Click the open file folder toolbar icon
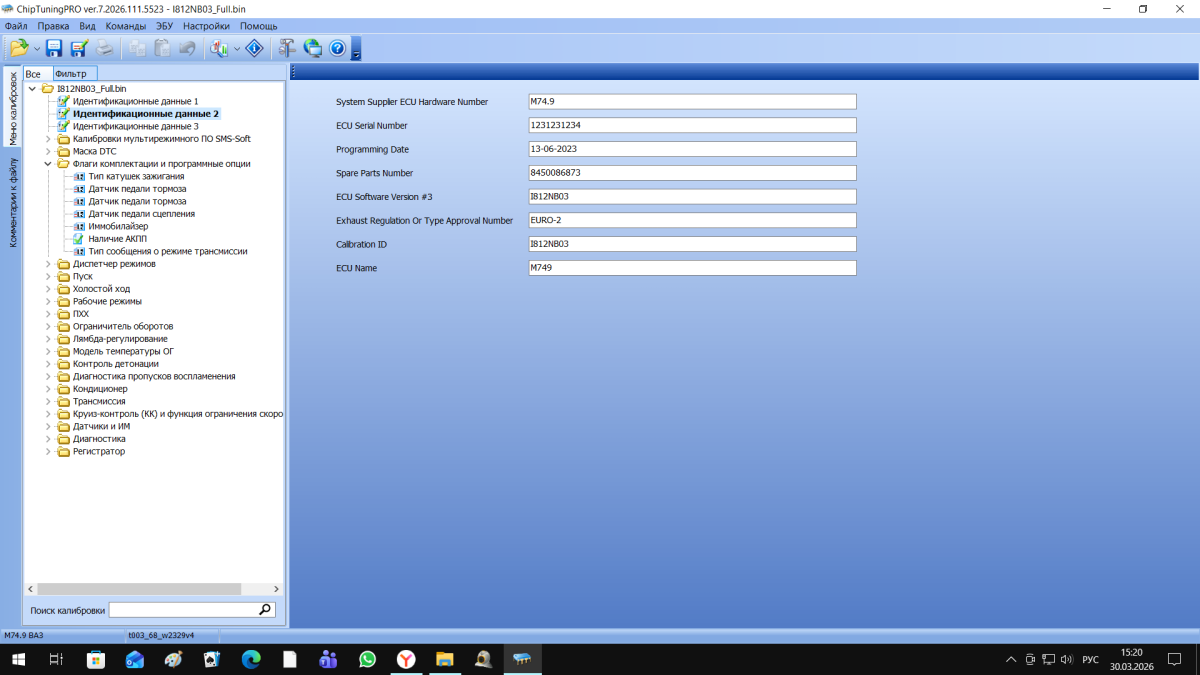1200x675 pixels. (19, 48)
